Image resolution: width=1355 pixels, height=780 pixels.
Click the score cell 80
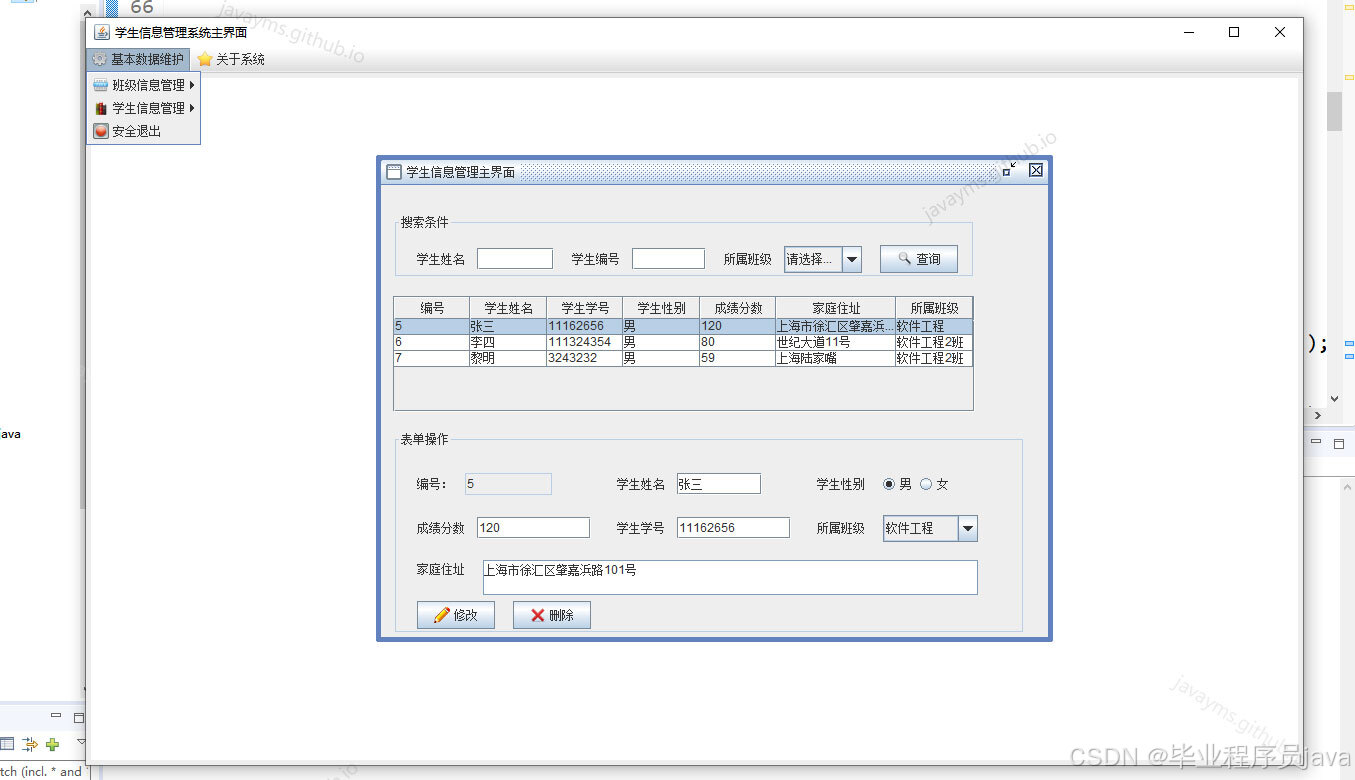(x=737, y=342)
